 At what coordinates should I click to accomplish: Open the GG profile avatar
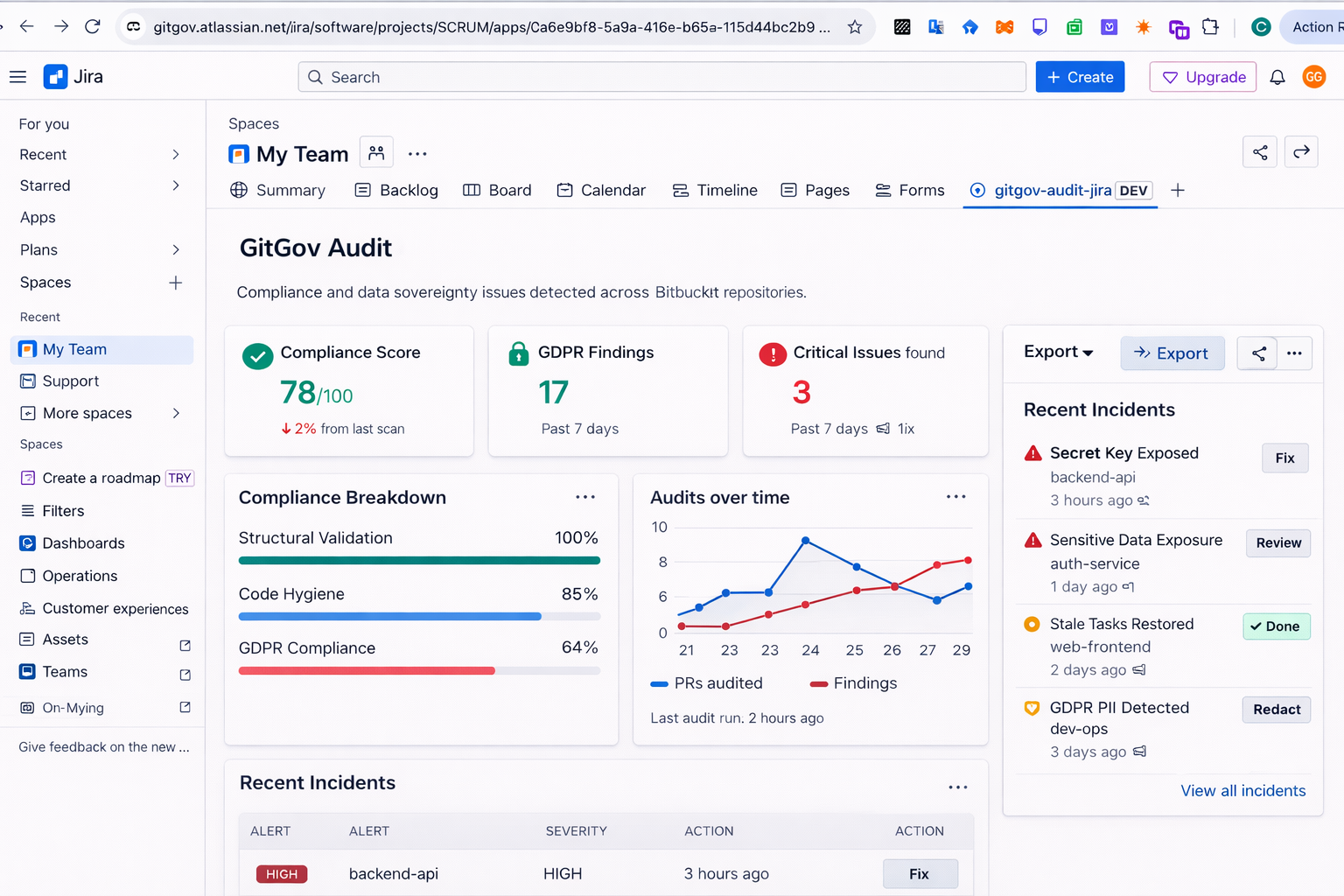coord(1313,77)
